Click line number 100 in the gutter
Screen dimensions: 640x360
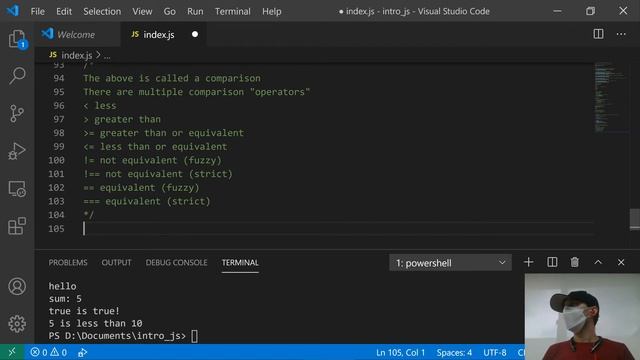coord(56,160)
